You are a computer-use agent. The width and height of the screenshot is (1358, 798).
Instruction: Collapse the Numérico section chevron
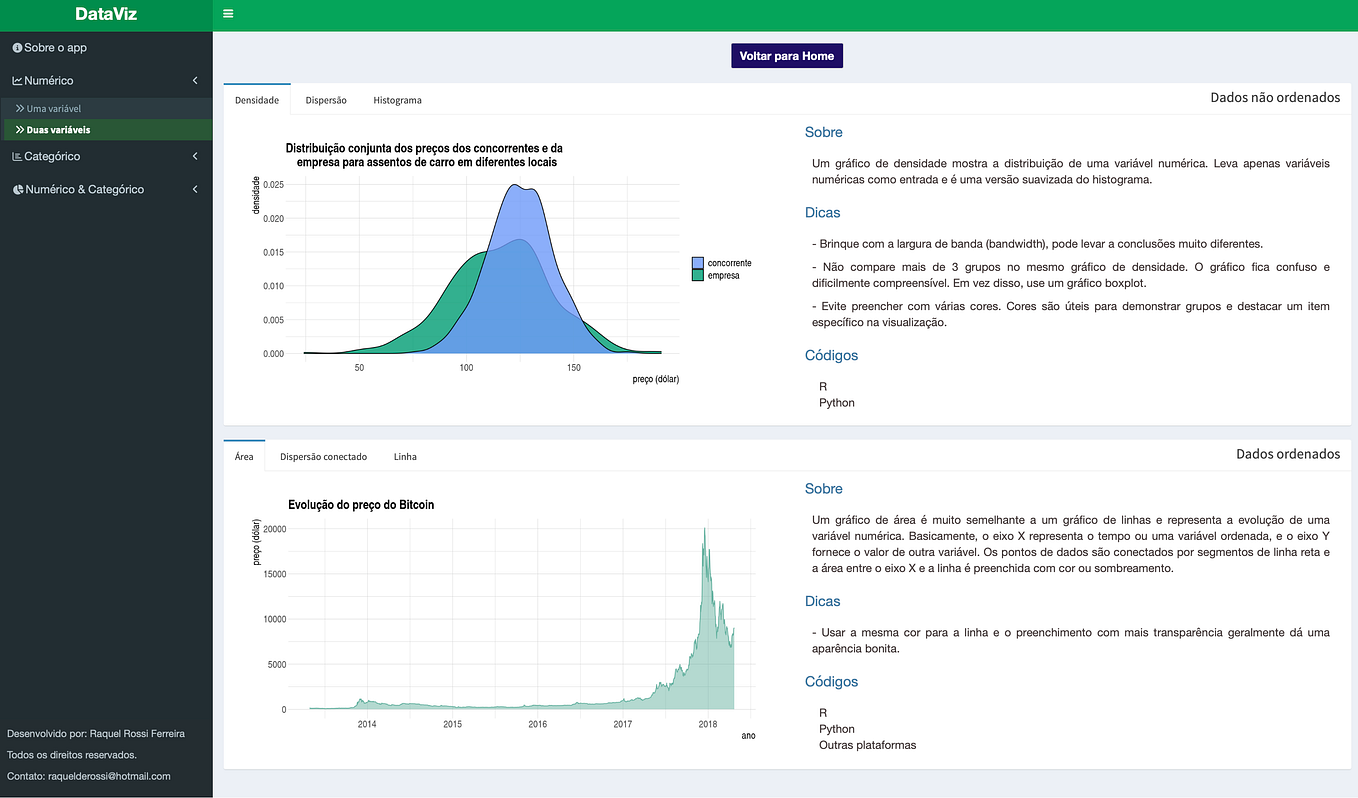tap(196, 80)
